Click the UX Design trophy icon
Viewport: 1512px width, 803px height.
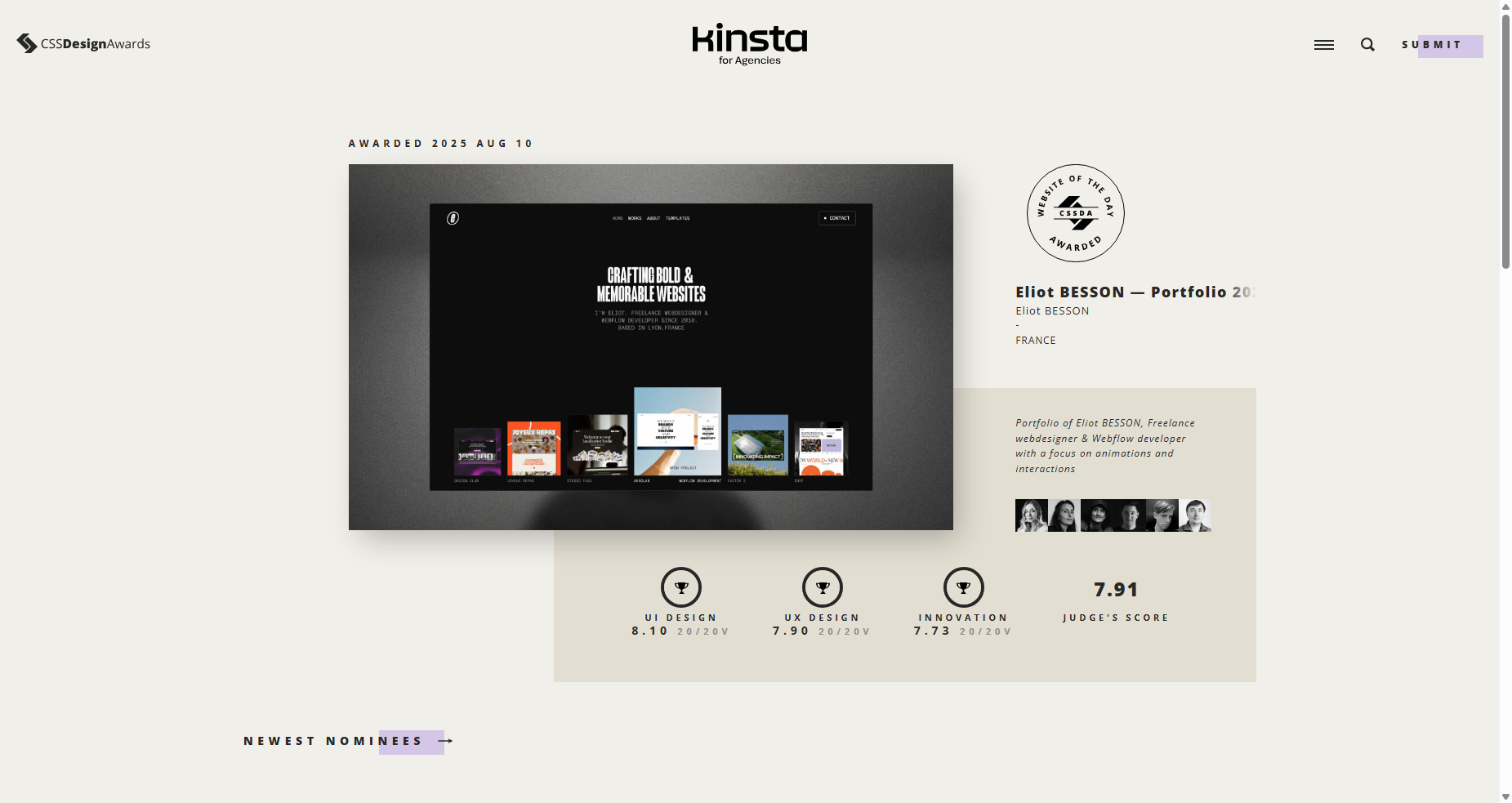pyautogui.click(x=823, y=587)
